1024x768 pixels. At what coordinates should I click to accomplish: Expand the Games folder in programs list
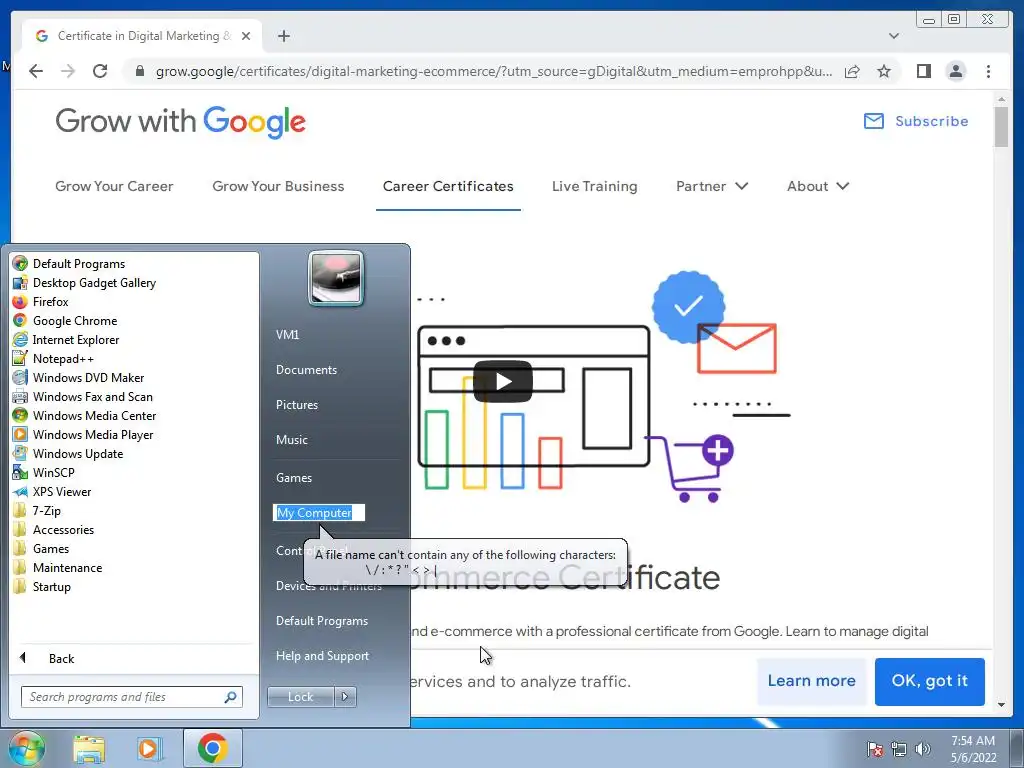[40, 549]
